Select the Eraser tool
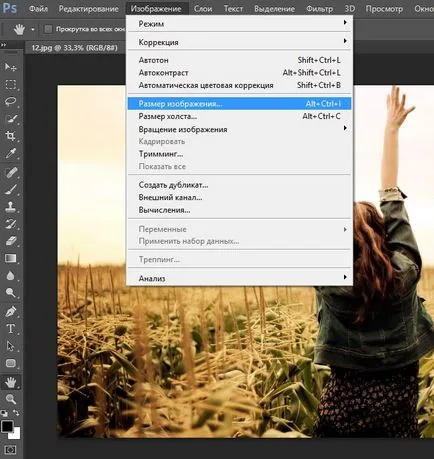Viewport: 434px width, 459px height. tap(10, 241)
